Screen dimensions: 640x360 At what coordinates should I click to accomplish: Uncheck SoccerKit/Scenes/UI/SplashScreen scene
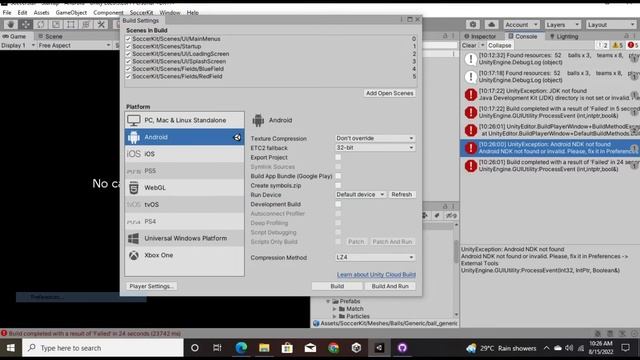(x=128, y=61)
